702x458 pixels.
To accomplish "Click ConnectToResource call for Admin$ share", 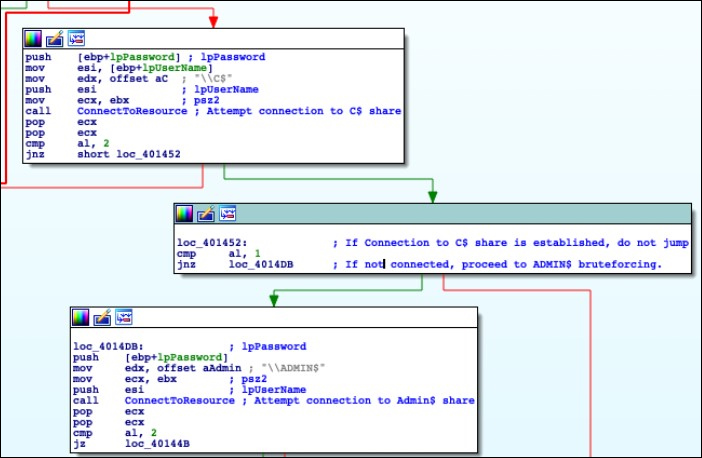I will [180, 401].
